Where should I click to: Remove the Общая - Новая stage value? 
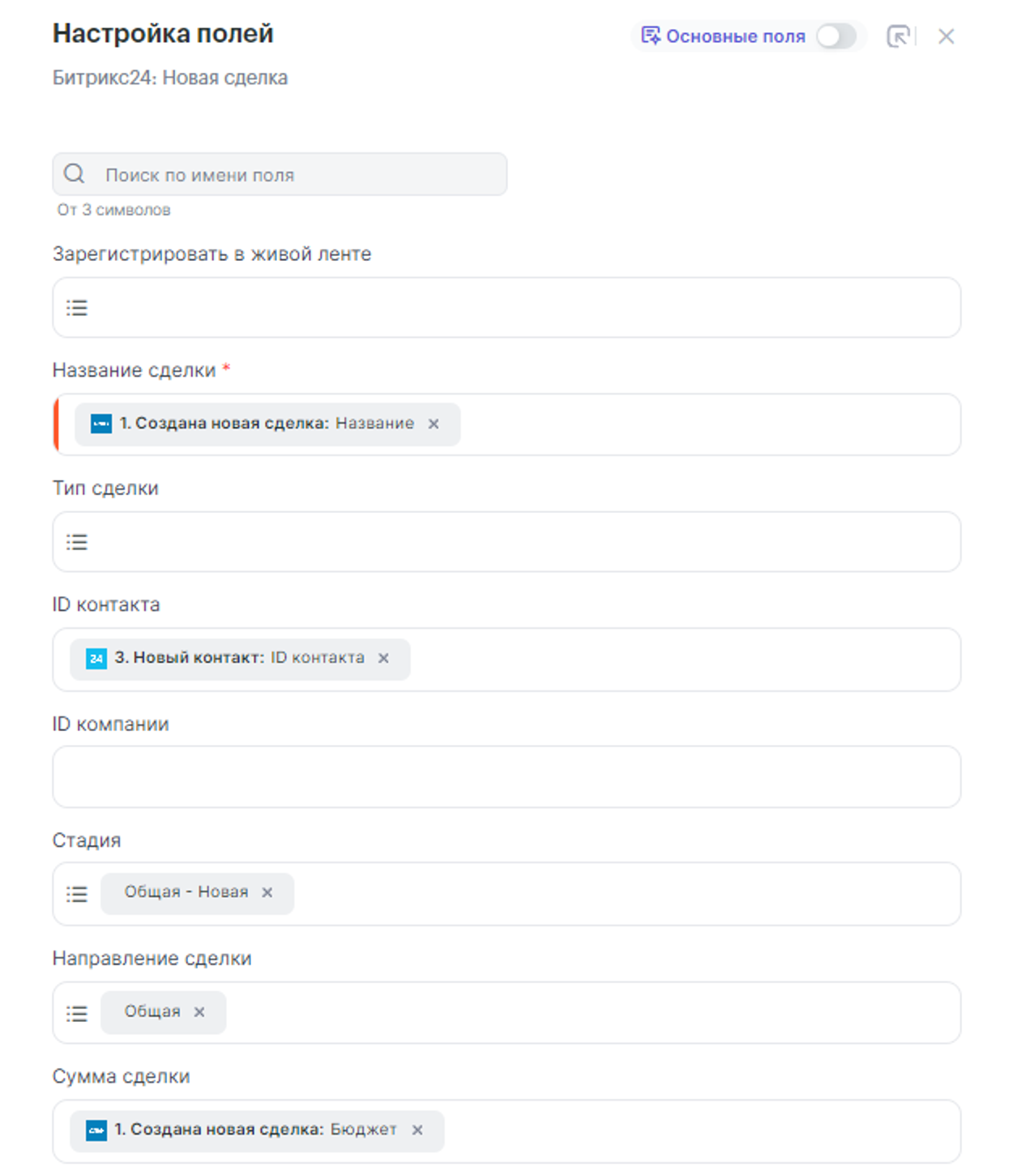coord(267,893)
